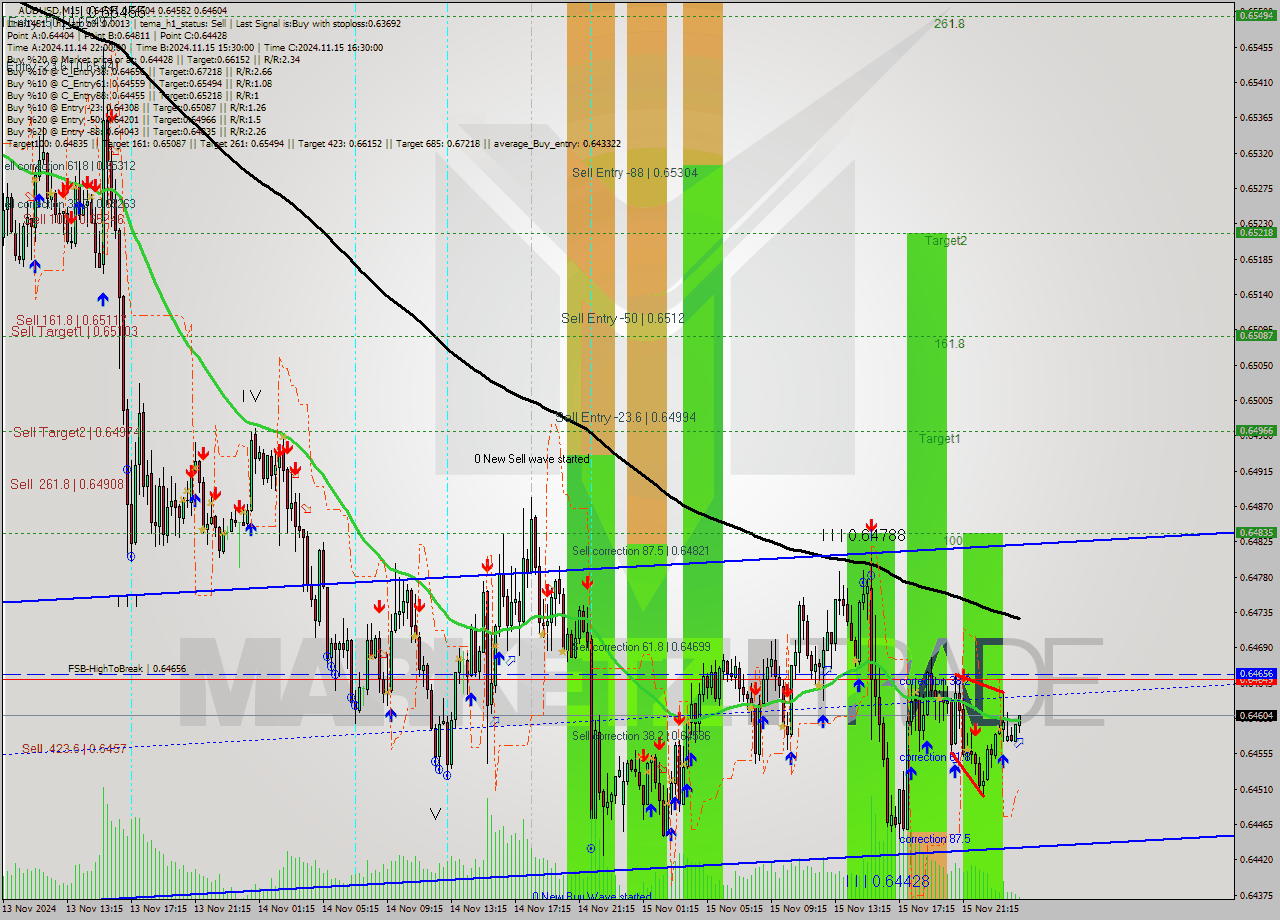Click the green 0.65494 price axis tag
The width and height of the screenshot is (1280, 920).
click(x=1256, y=15)
